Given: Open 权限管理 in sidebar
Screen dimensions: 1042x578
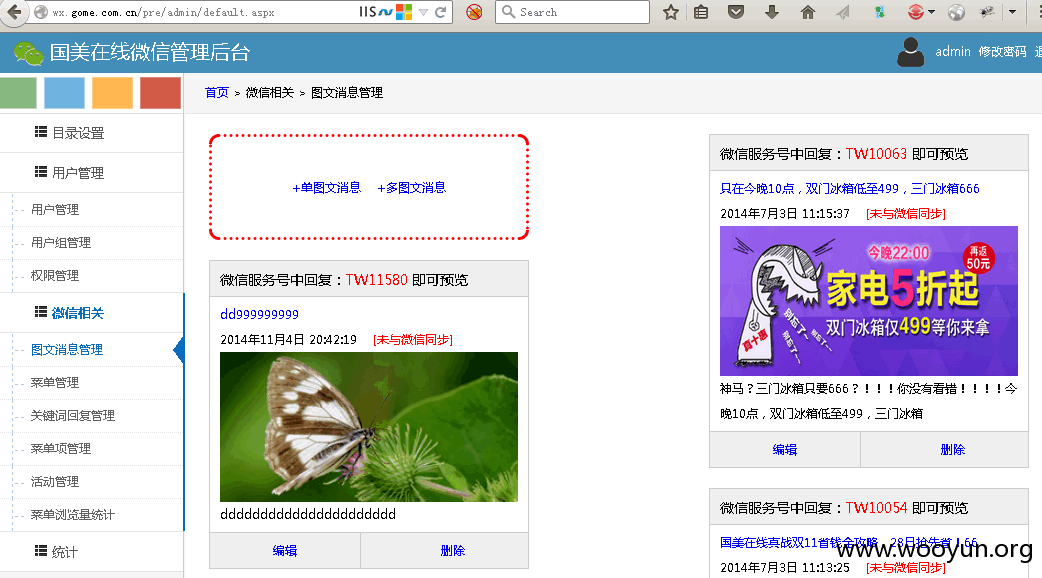Looking at the screenshot, I should pos(54,275).
